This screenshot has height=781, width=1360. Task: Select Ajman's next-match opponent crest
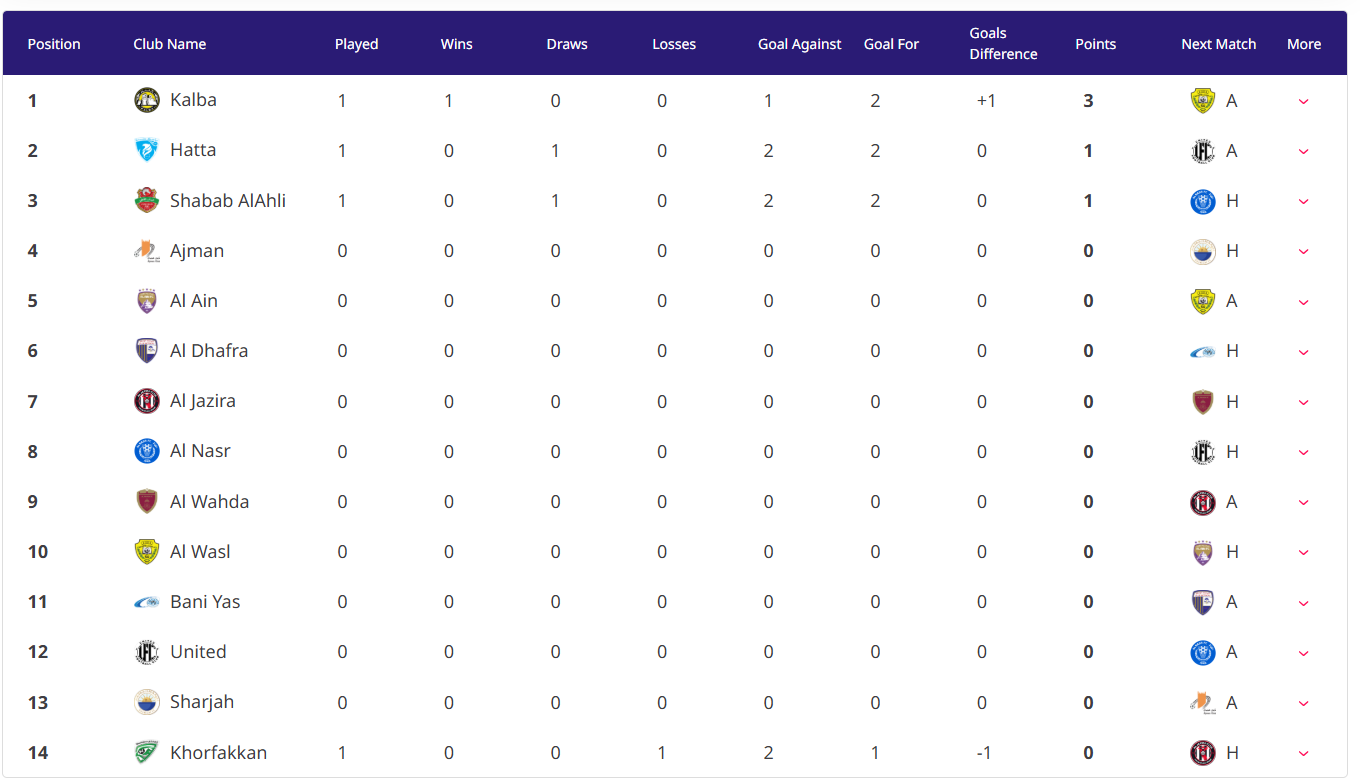pyautogui.click(x=1203, y=251)
